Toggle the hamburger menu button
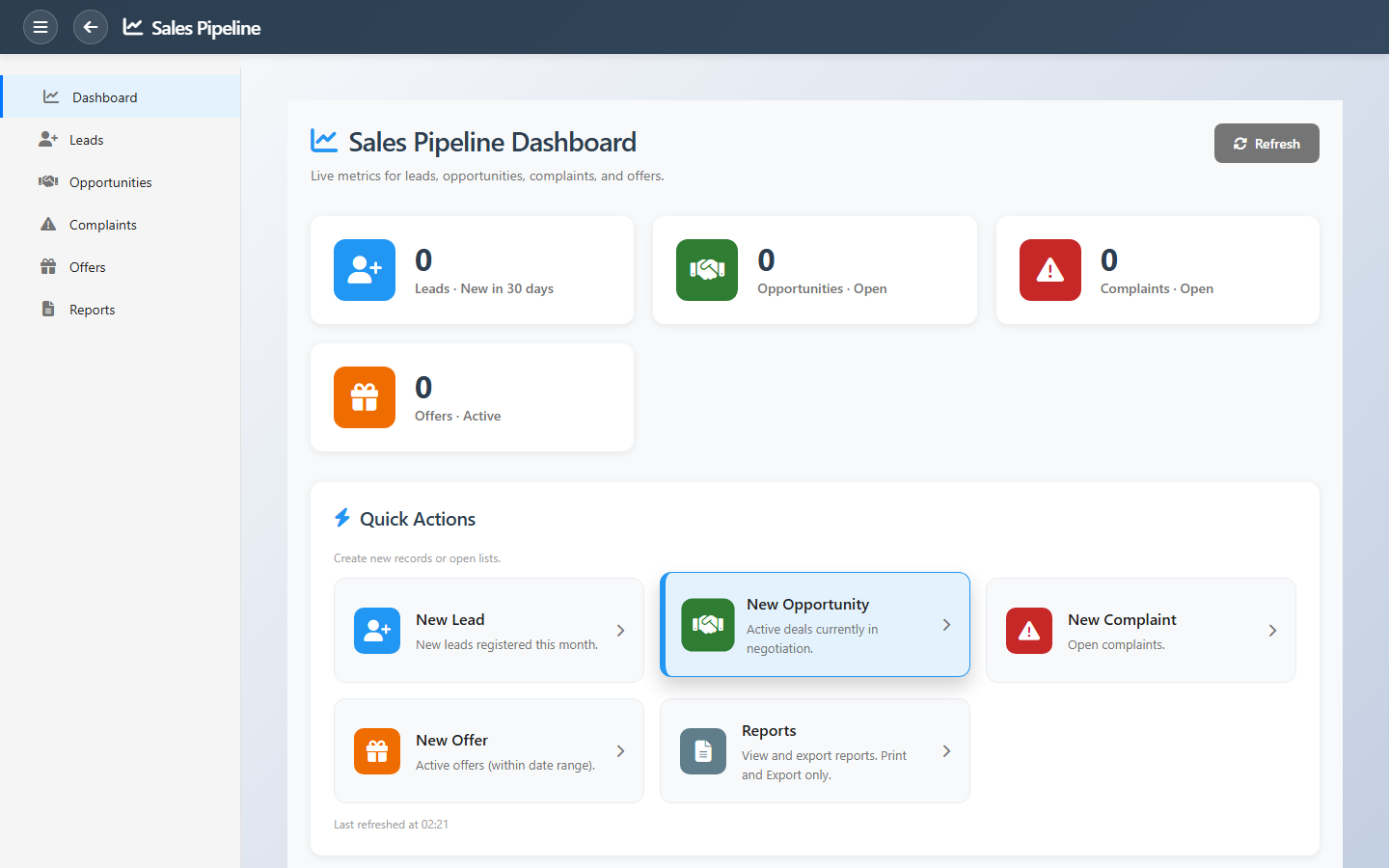 (x=41, y=27)
